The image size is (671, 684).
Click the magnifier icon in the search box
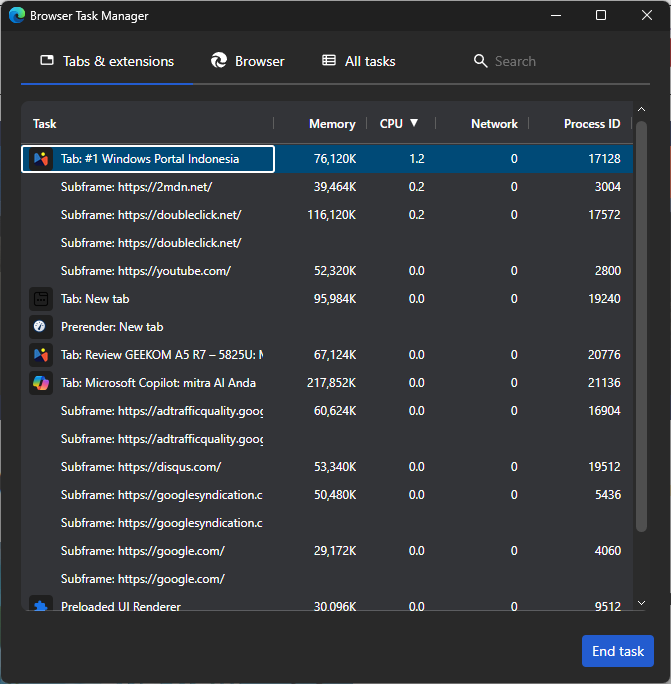[481, 61]
